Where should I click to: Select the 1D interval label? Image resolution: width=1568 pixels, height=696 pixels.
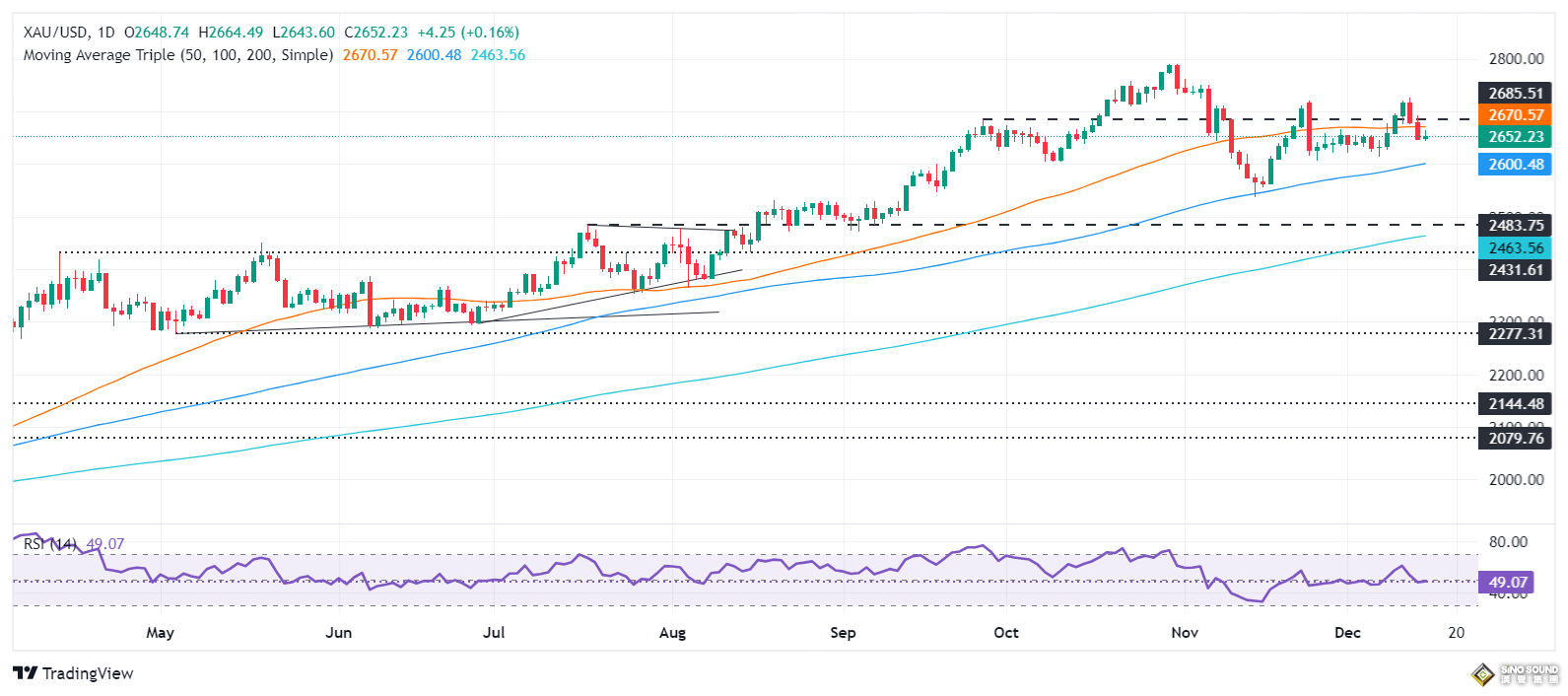coord(105,33)
